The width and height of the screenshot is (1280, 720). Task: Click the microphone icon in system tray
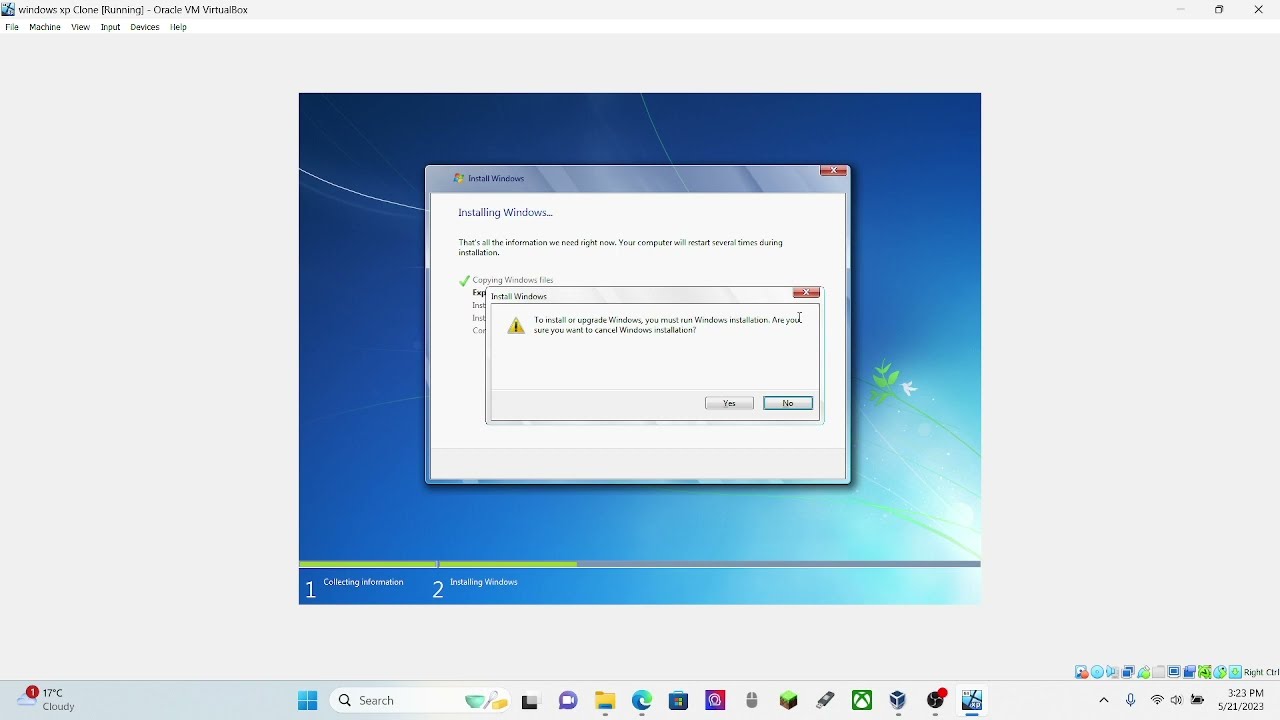[1131, 701]
